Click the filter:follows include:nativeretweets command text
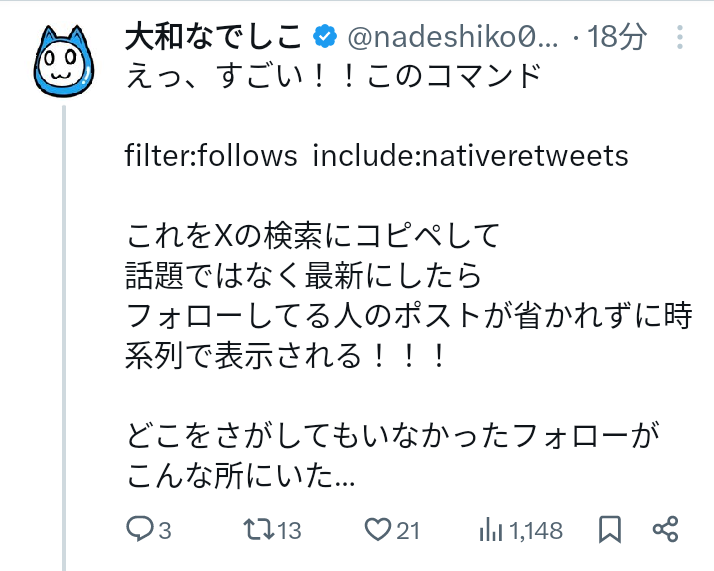 (x=376, y=156)
